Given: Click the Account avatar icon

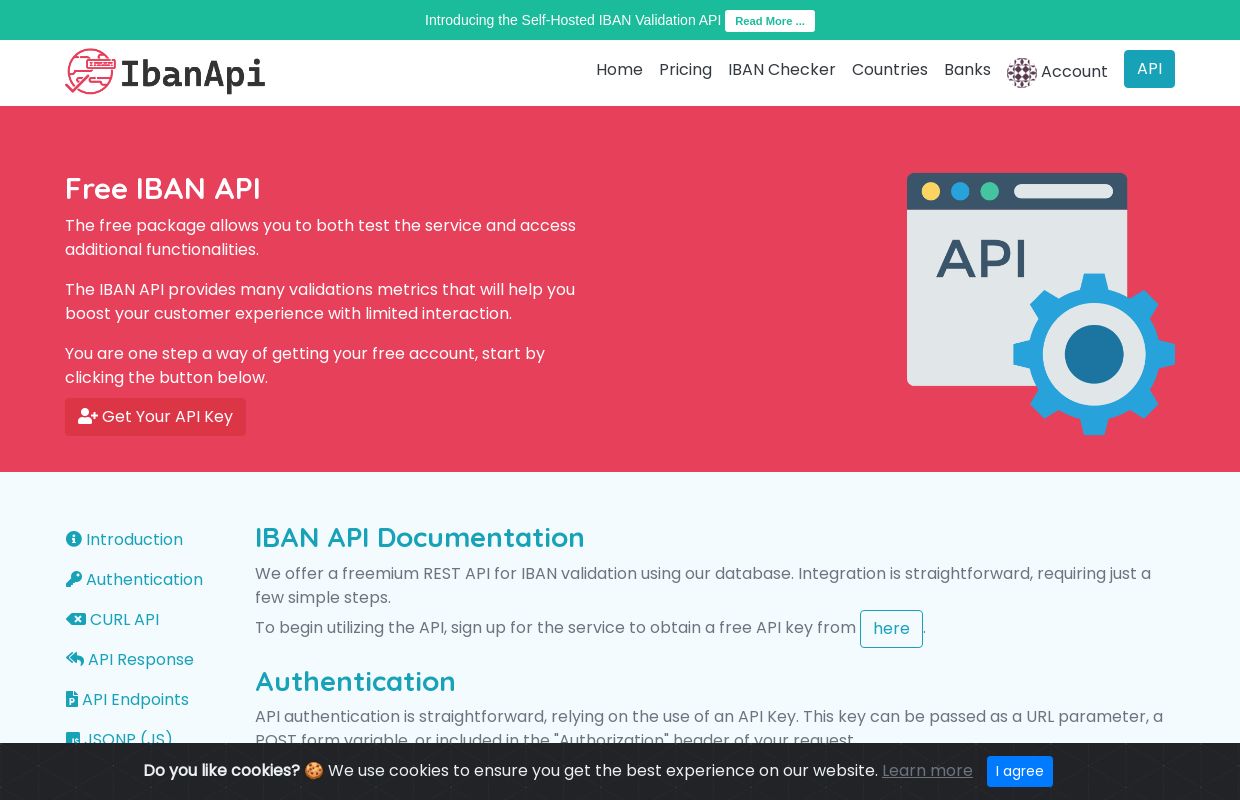Looking at the screenshot, I should click(x=1022, y=72).
